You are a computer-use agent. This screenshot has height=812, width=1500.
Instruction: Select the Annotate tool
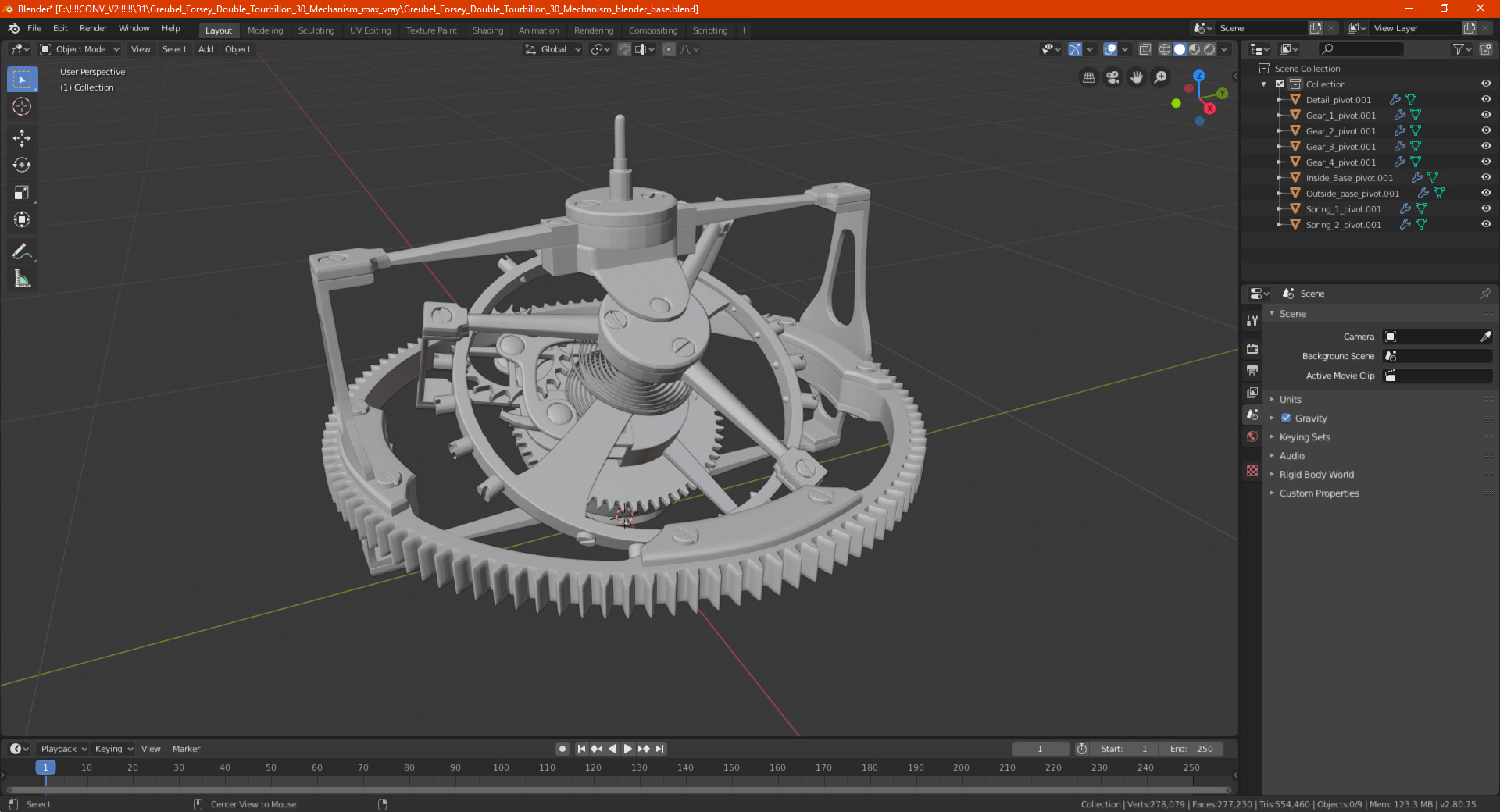pos(22,251)
